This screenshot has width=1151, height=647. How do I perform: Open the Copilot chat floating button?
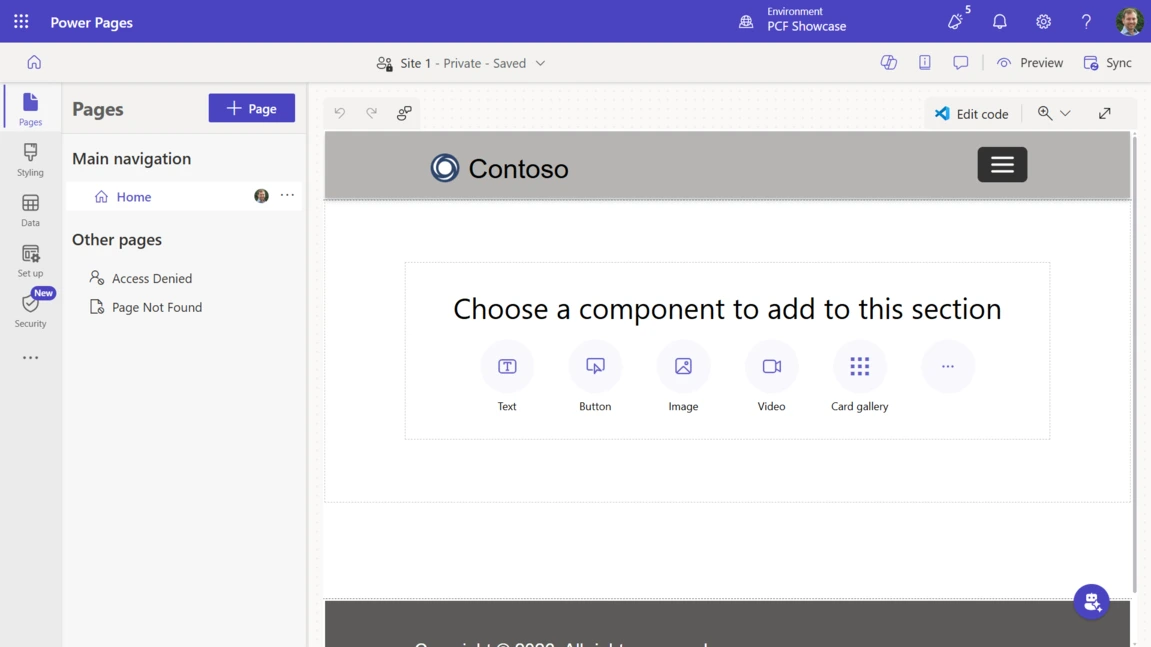point(1092,602)
